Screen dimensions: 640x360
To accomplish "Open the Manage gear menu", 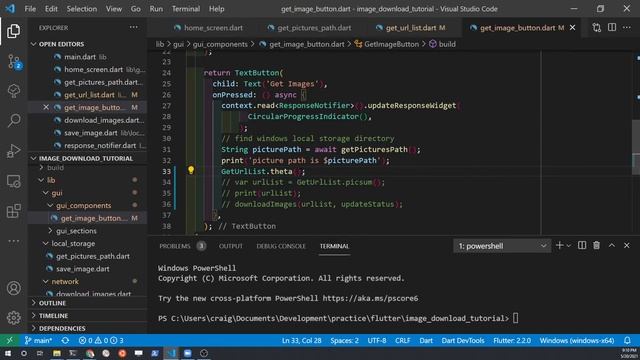I will click(13, 318).
